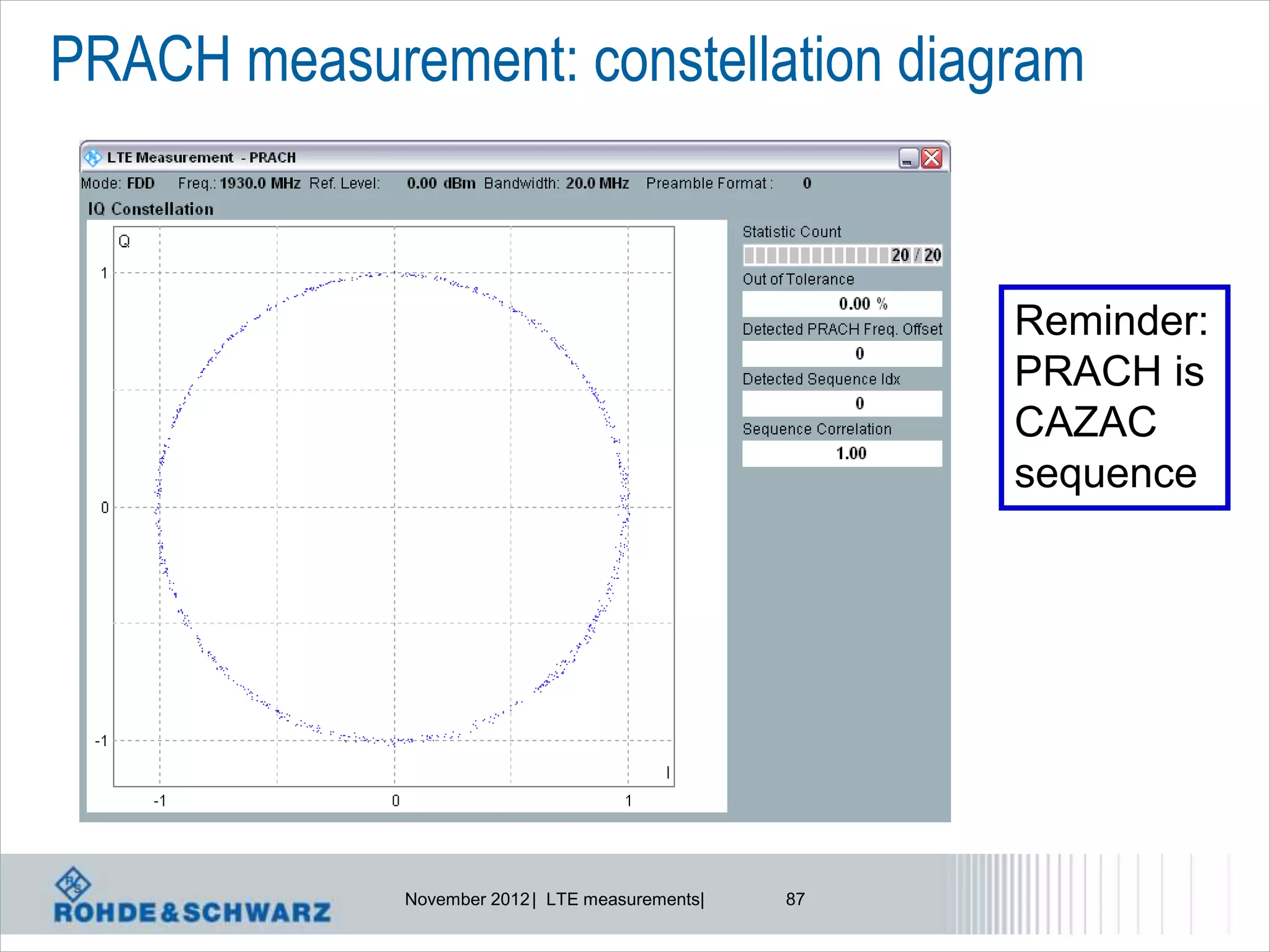
Task: Click the 'Freq.: 1930.0 MHz' value
Action: click(239, 183)
